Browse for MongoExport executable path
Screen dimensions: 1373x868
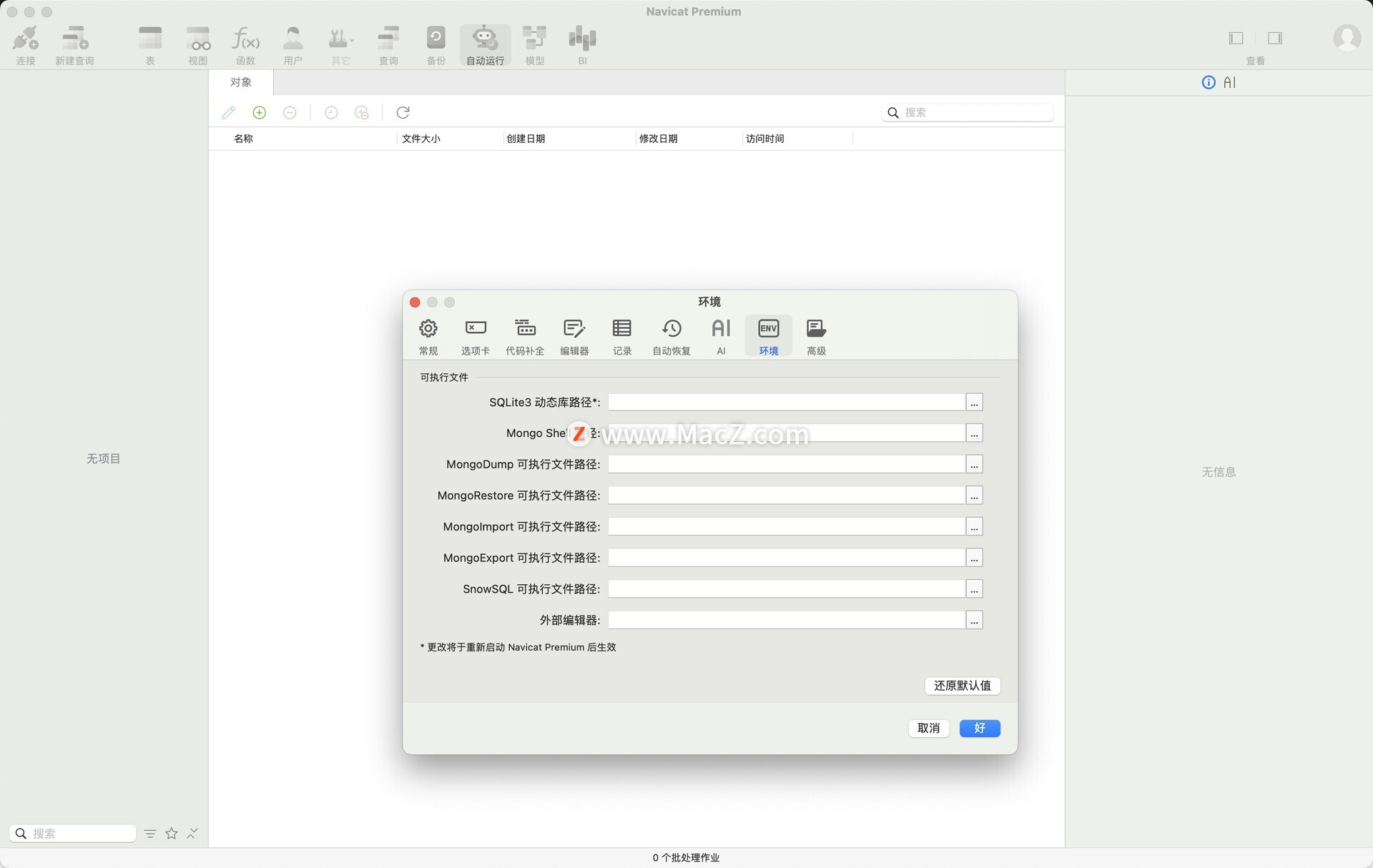974,558
